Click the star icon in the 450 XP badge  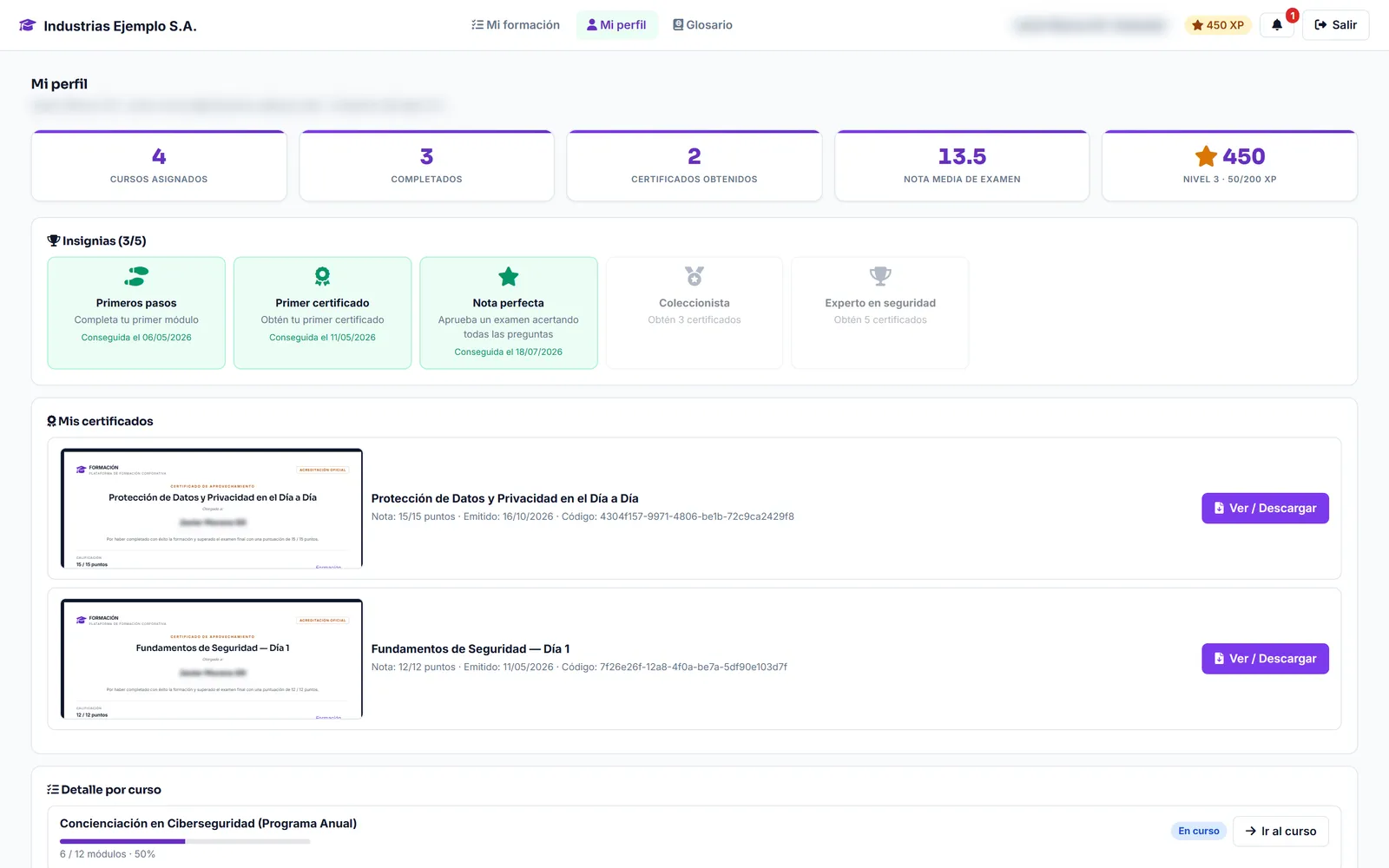coord(1197,25)
